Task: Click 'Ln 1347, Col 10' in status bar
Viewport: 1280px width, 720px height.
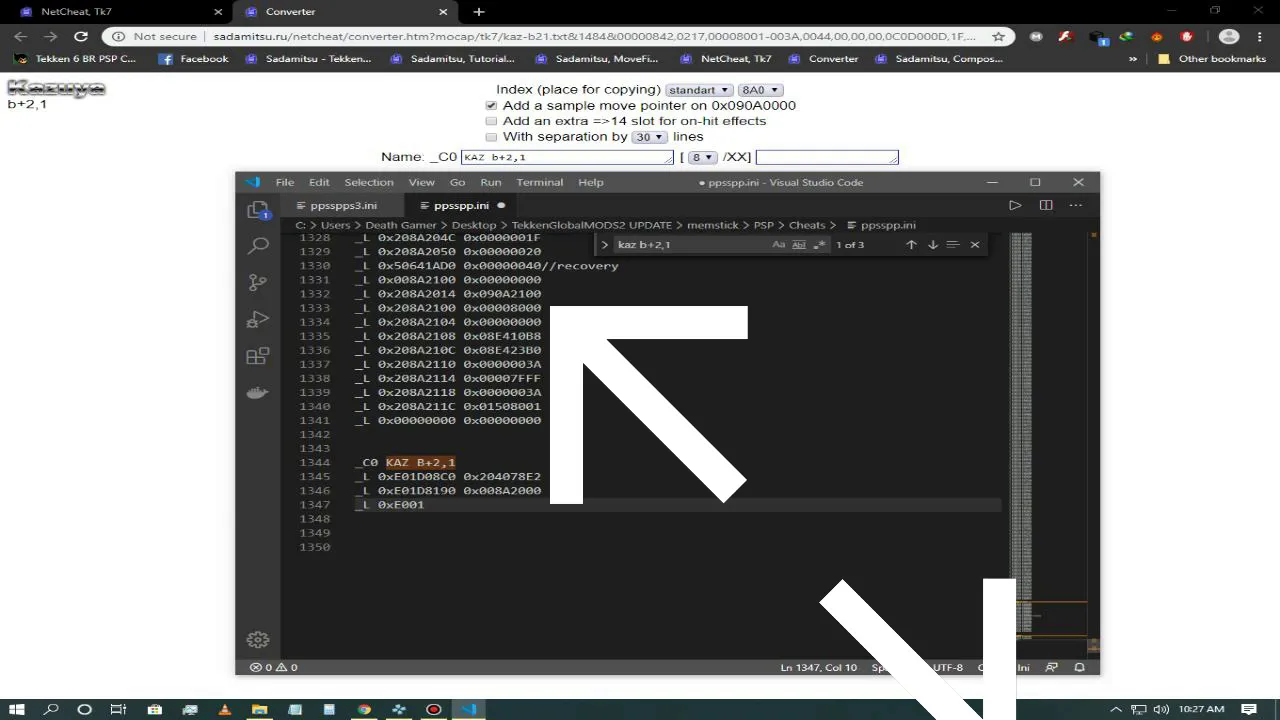Action: pos(819,667)
